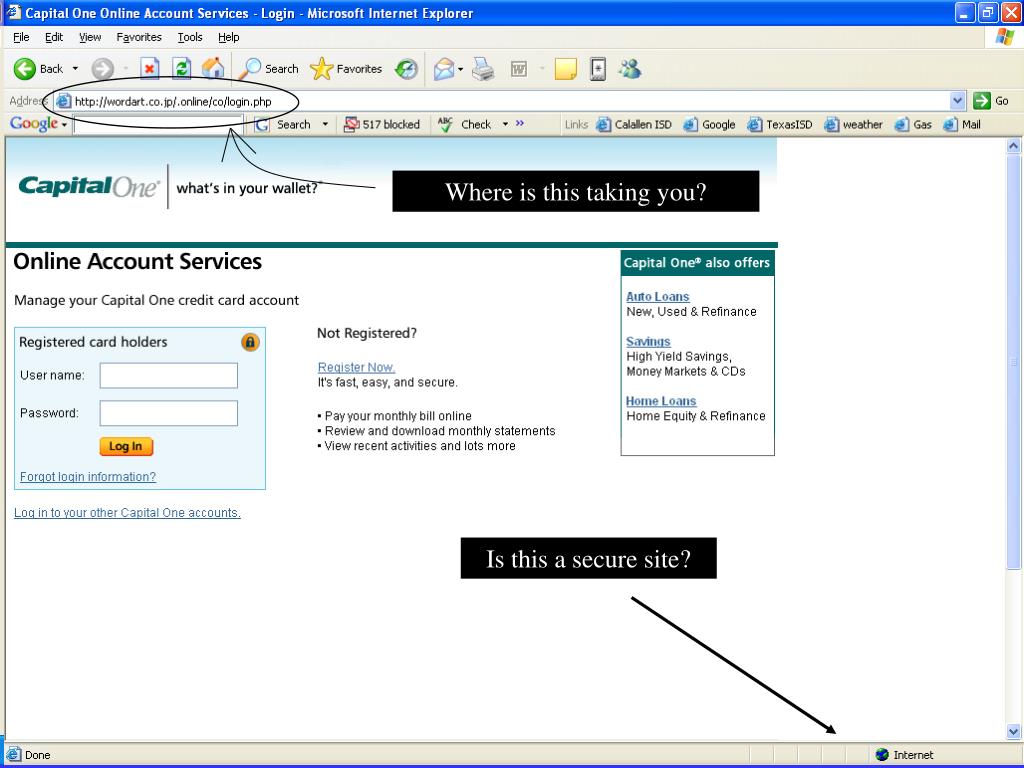Click the Messenger people icon
The image size is (1024, 768).
(630, 69)
